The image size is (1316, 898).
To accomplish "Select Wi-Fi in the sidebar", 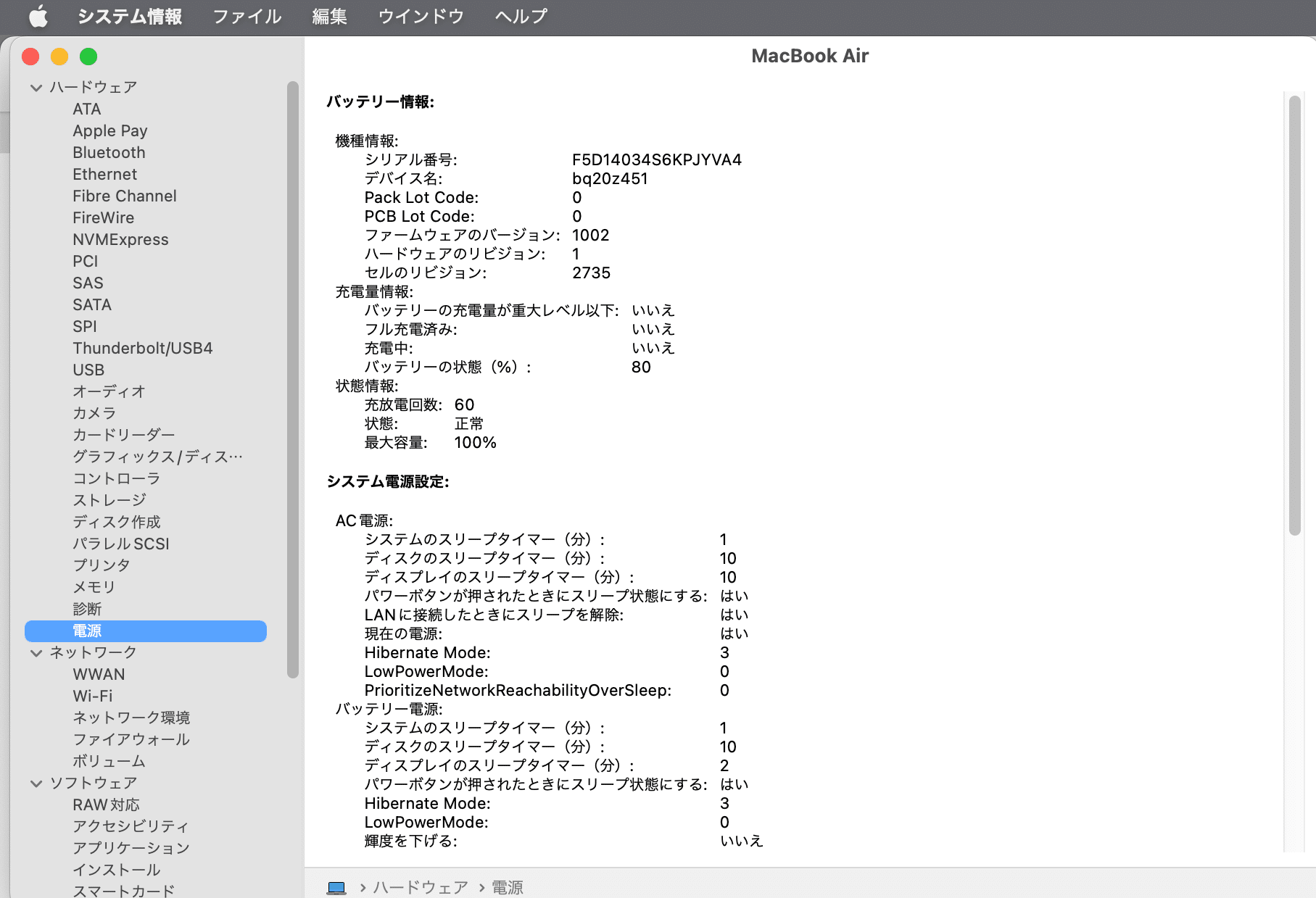I will coord(93,697).
